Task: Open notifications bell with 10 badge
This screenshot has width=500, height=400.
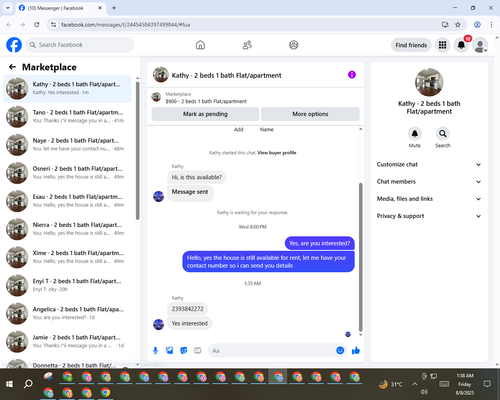Action: click(x=461, y=45)
